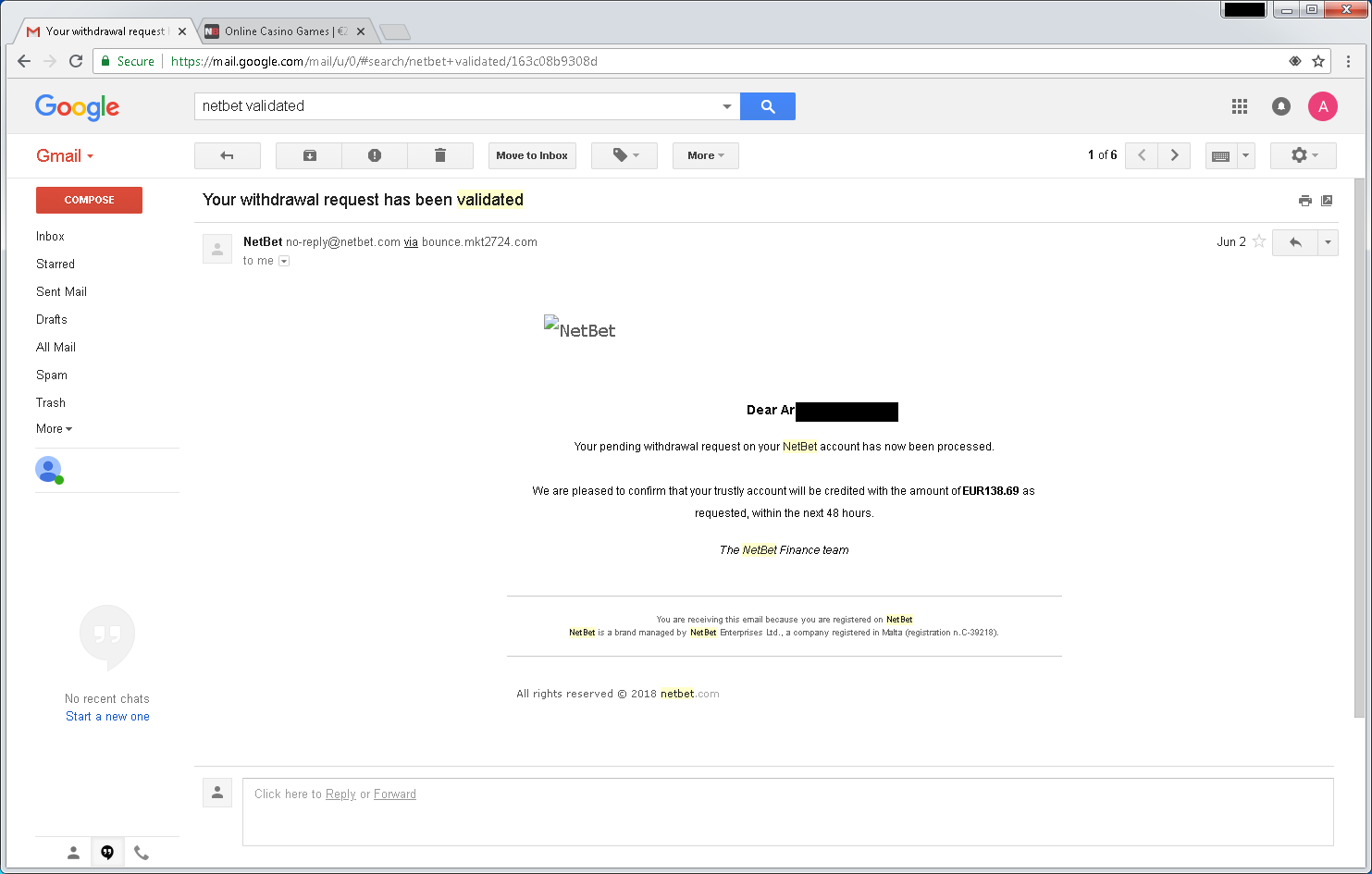Open Gmail product switcher dropdown
The height and width of the screenshot is (874, 1372).
[65, 155]
